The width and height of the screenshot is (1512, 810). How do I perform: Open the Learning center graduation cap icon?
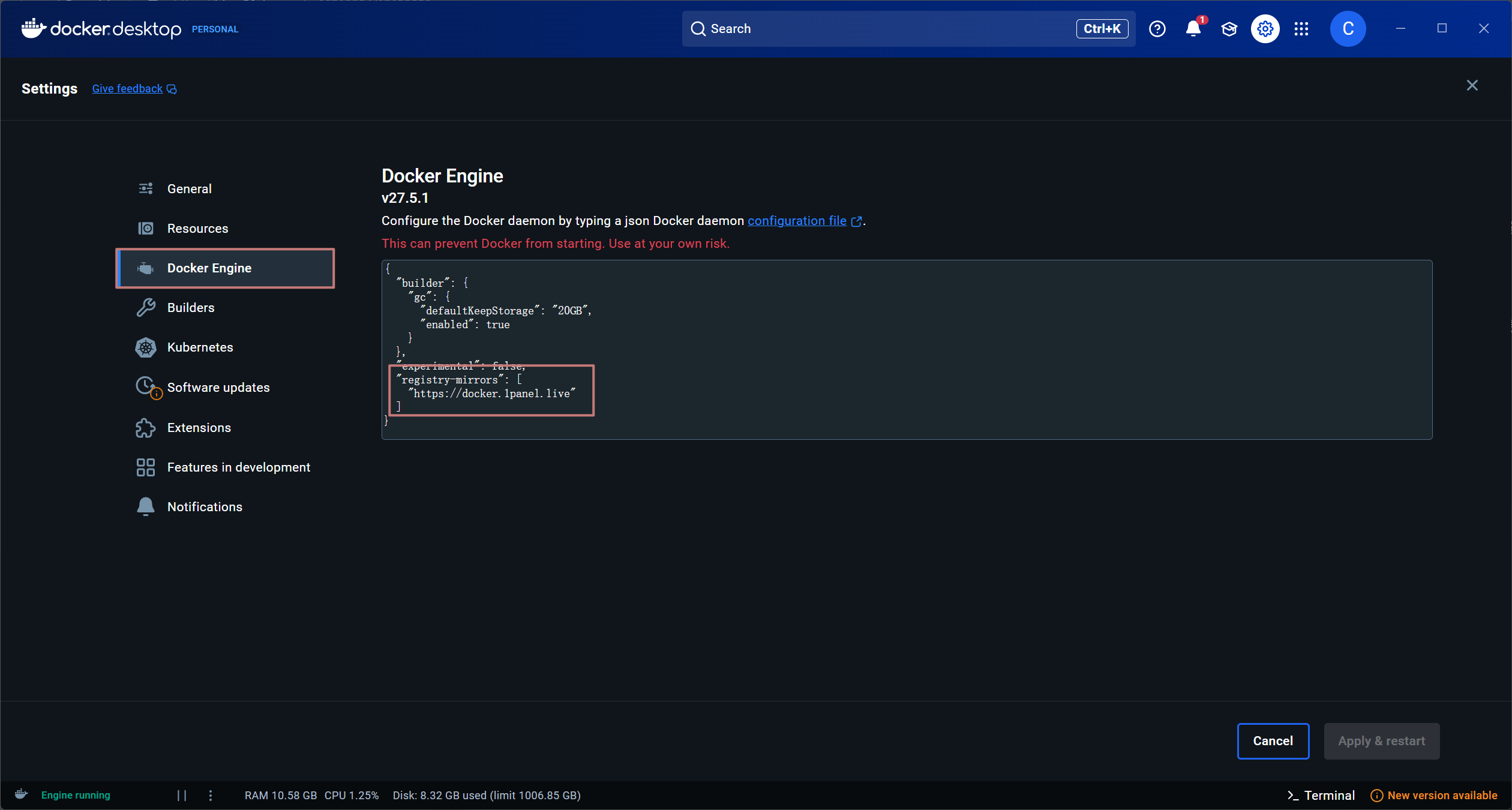[1229, 29]
